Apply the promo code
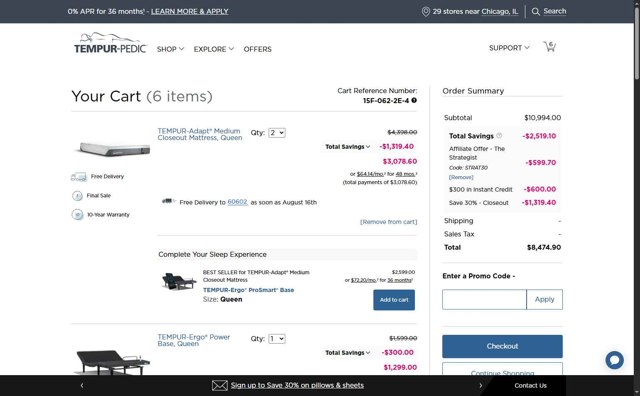 pos(544,300)
